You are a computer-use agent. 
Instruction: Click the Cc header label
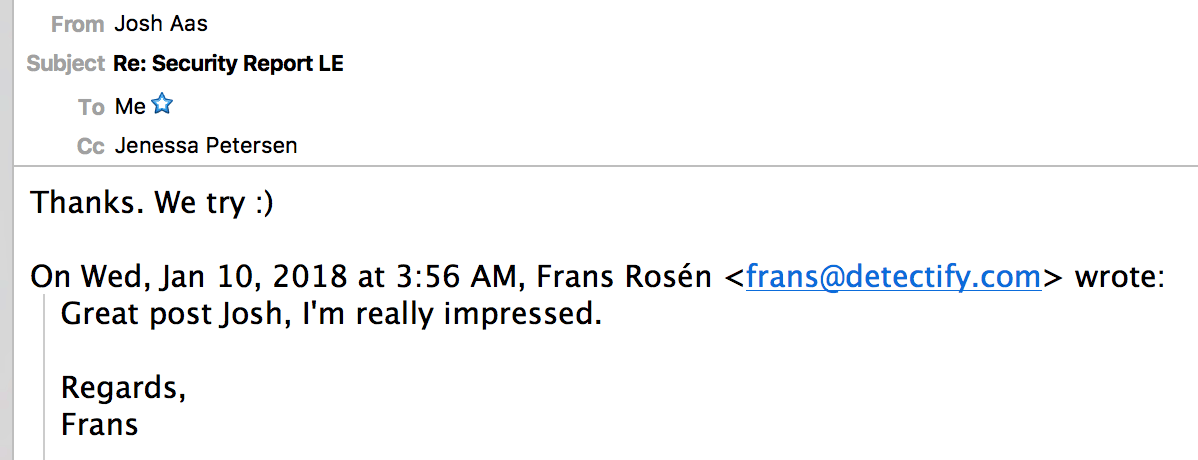91,146
